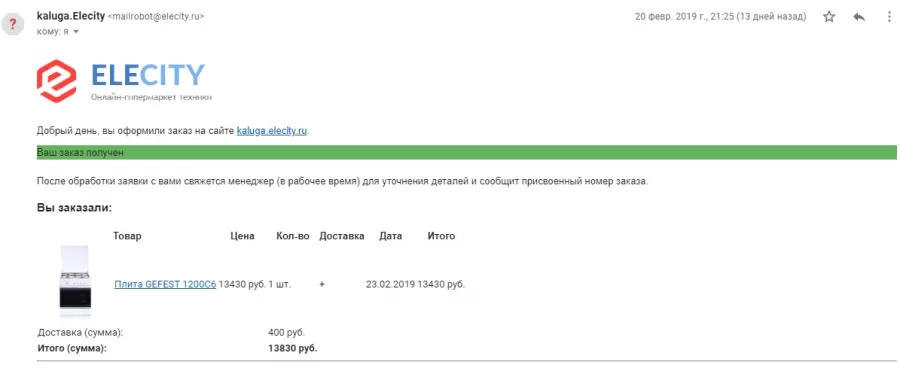900x374 pixels.
Task: Open the three-dot more options menu
Action: pyautogui.click(x=889, y=17)
